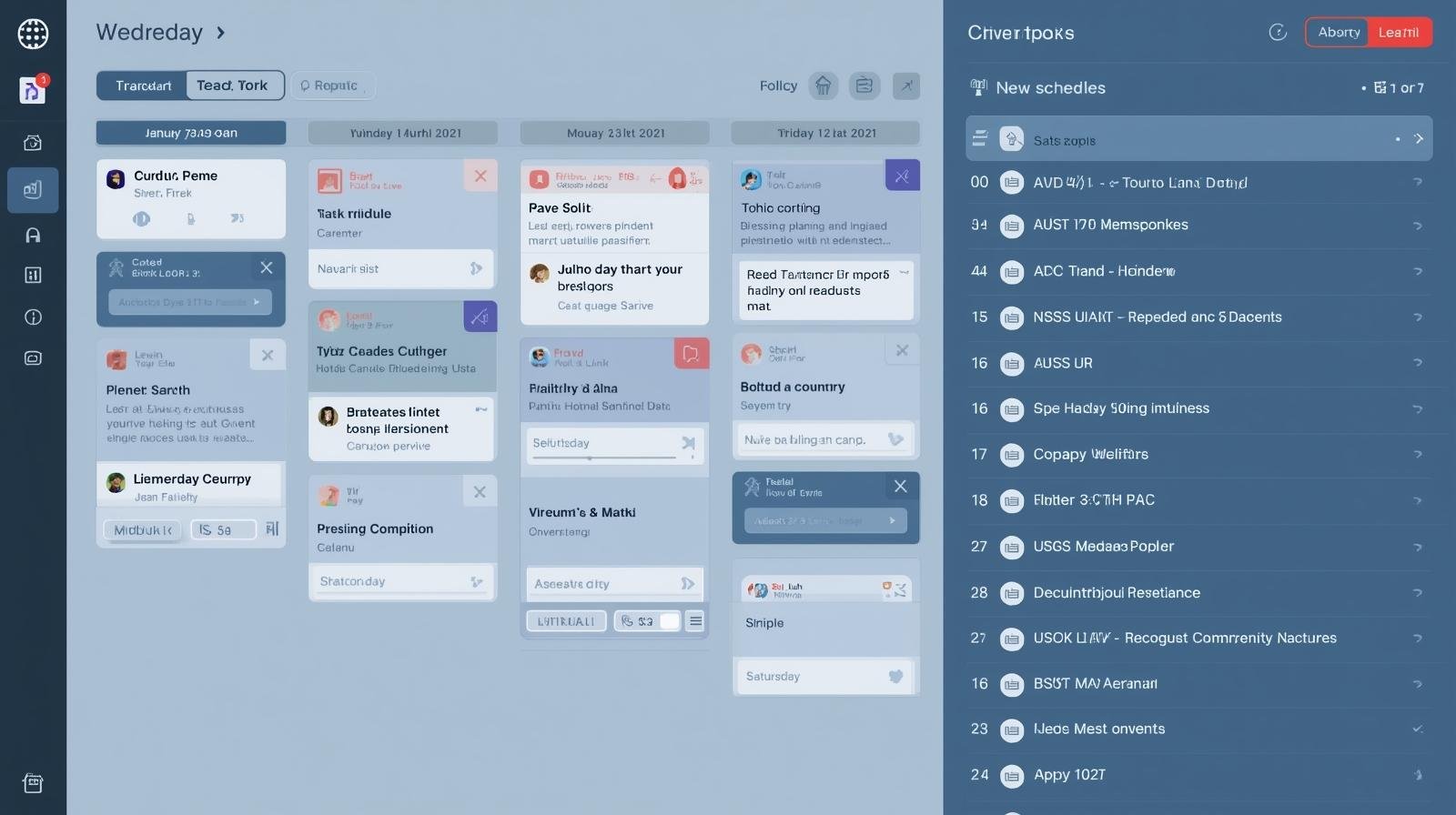Click the briefcase icon in top toolbar
The height and width of the screenshot is (815, 1456).
[x=864, y=86]
